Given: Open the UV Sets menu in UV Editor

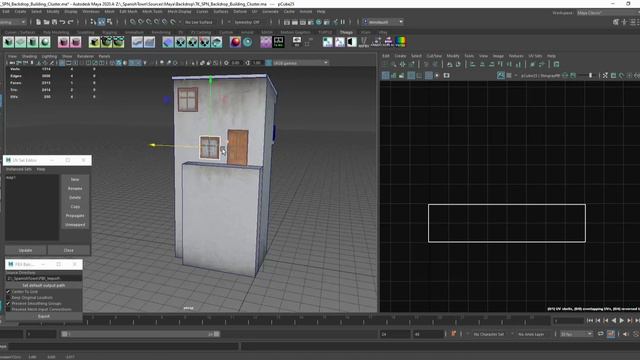Looking at the screenshot, I should (535, 56).
